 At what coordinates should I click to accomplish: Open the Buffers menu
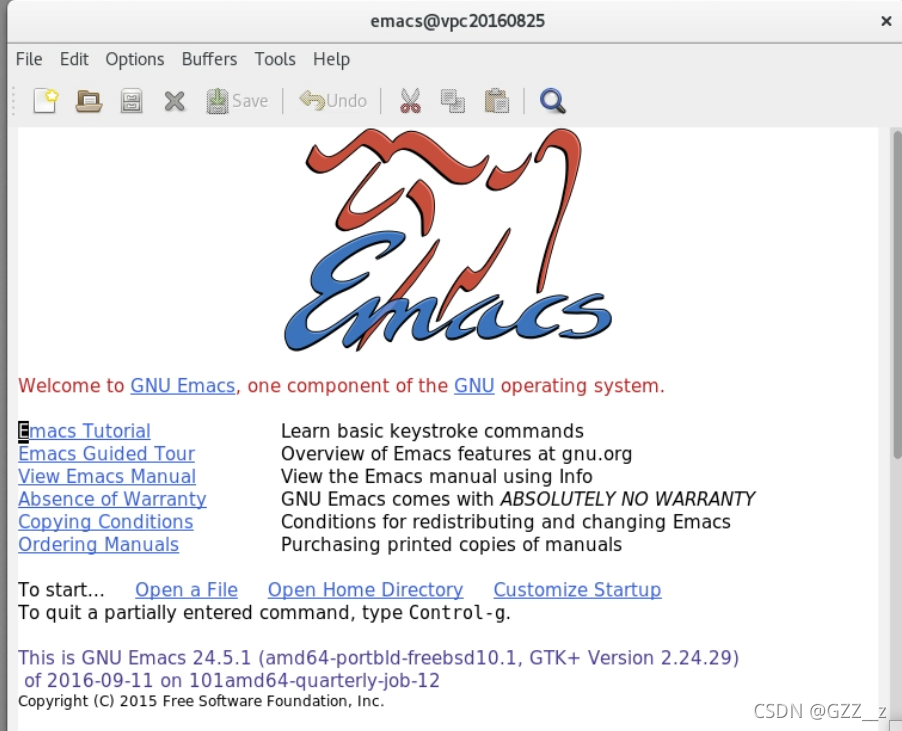pyautogui.click(x=209, y=59)
